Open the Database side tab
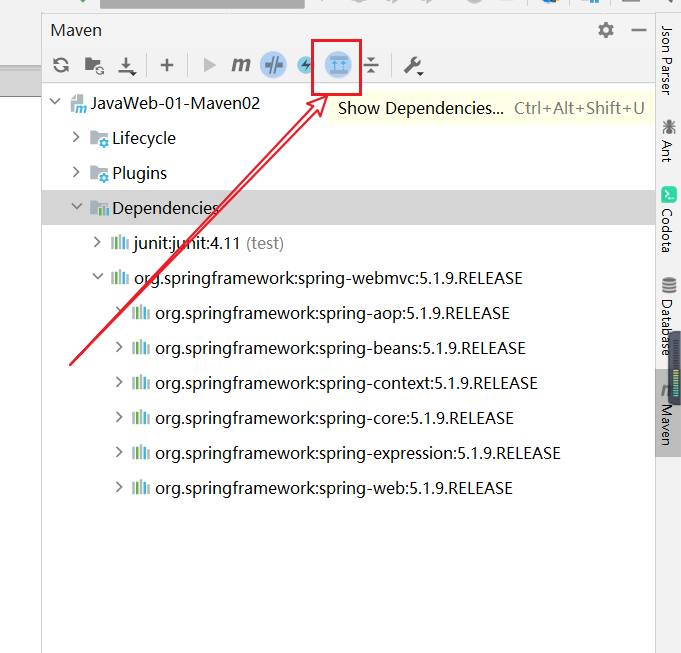The width and height of the screenshot is (681, 653). (x=667, y=317)
